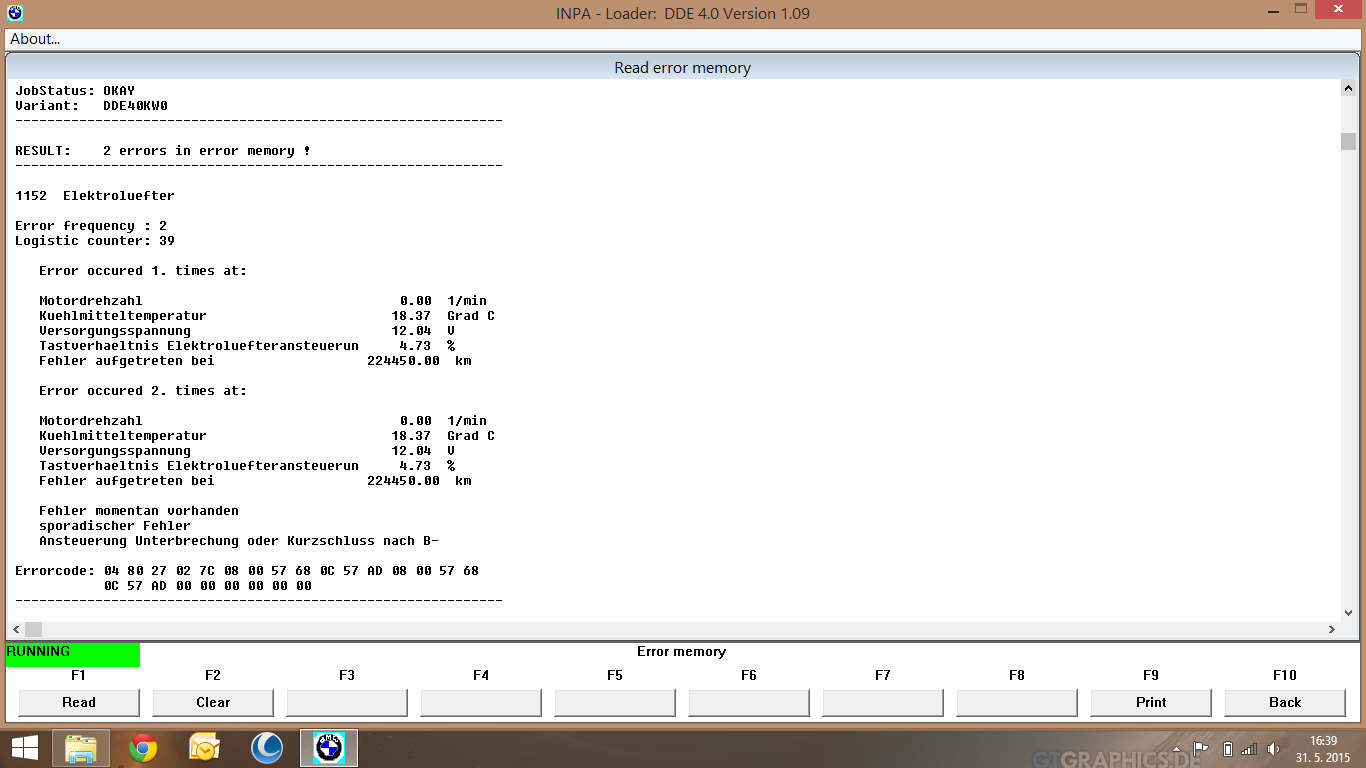Open File Explorer from the taskbar

click(81, 748)
